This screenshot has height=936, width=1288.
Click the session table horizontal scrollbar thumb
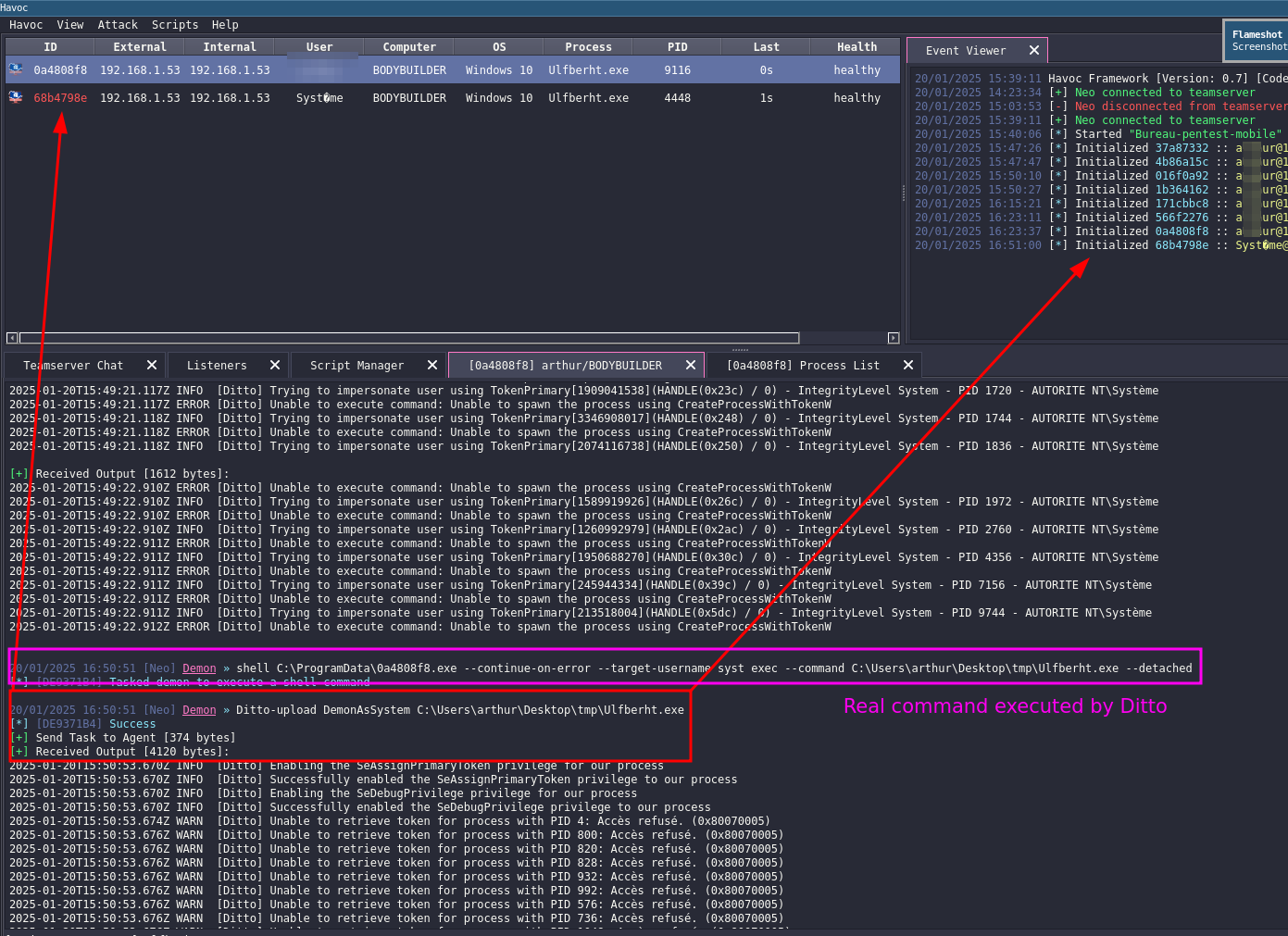pyautogui.click(x=409, y=338)
